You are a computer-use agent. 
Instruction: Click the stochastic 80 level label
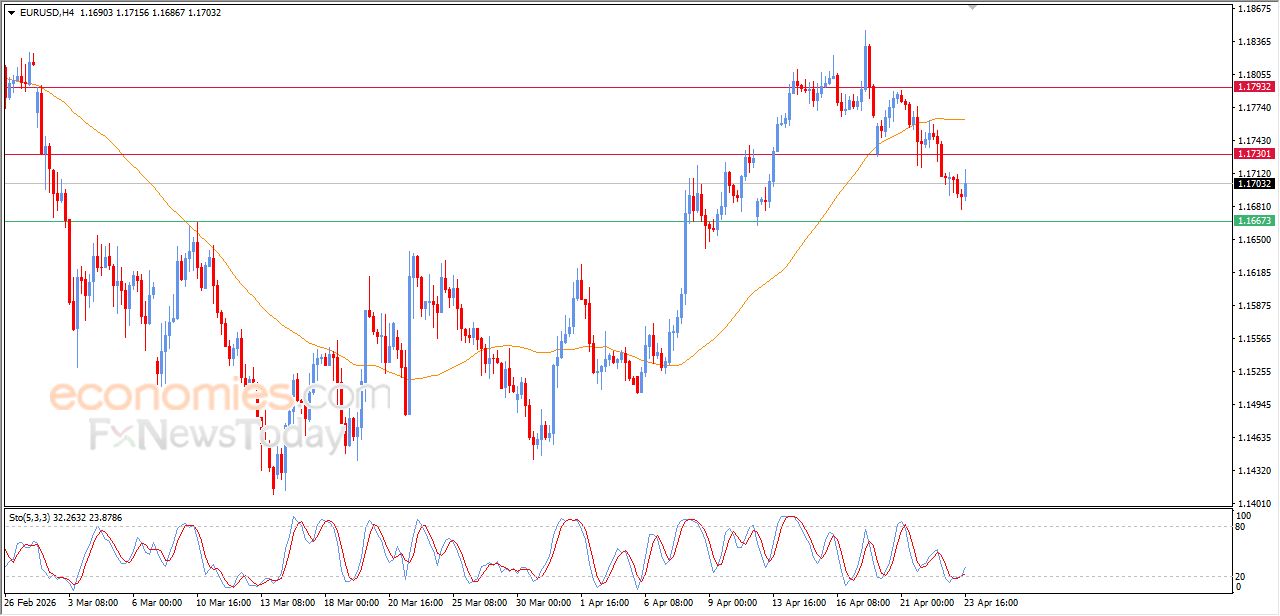1243,526
